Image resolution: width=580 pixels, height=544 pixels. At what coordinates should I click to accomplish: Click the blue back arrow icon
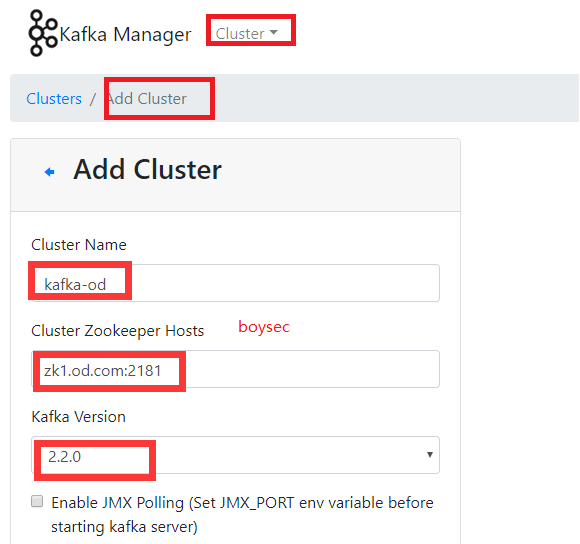[x=50, y=172]
